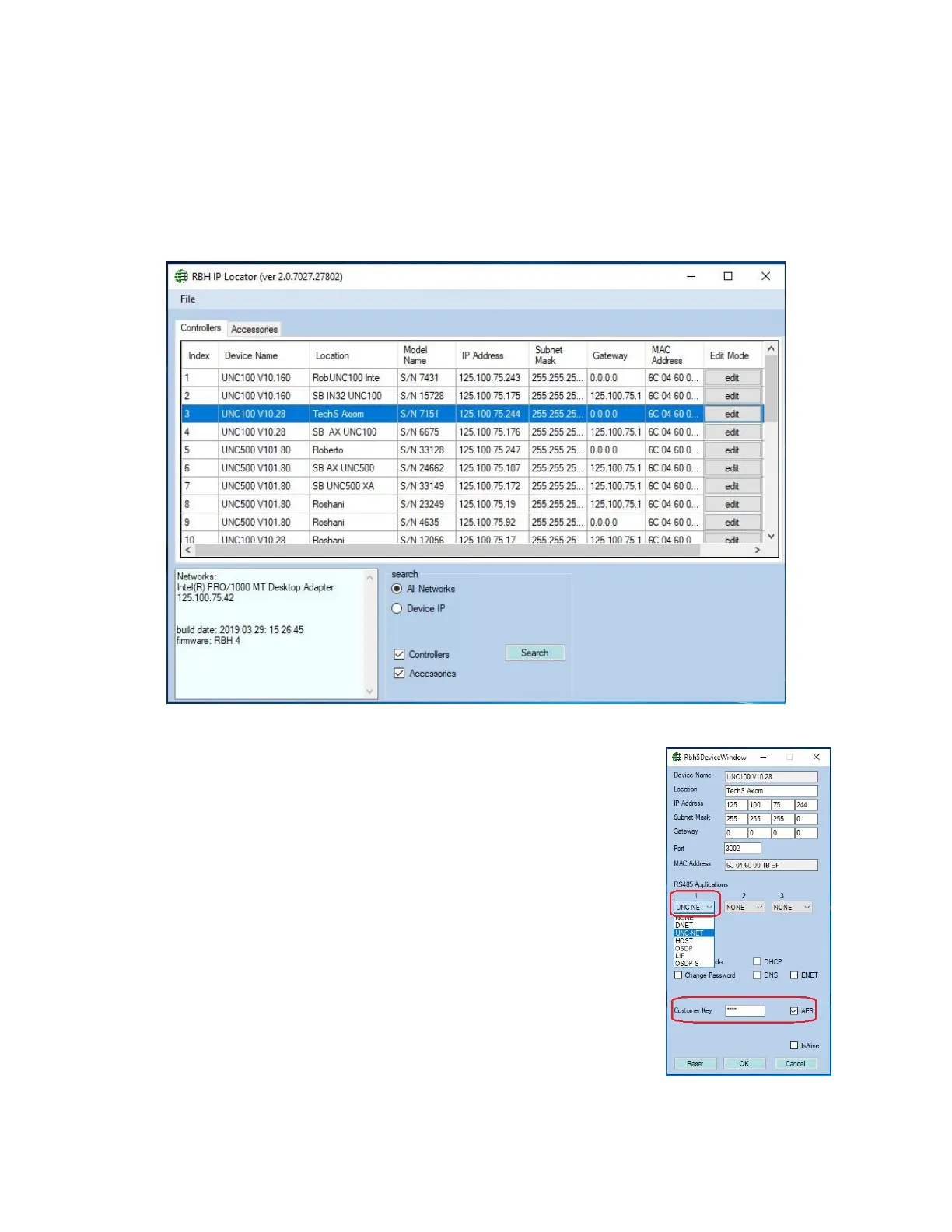952x1232 pixels.
Task: Enable the ENET checkbox
Action: (794, 975)
